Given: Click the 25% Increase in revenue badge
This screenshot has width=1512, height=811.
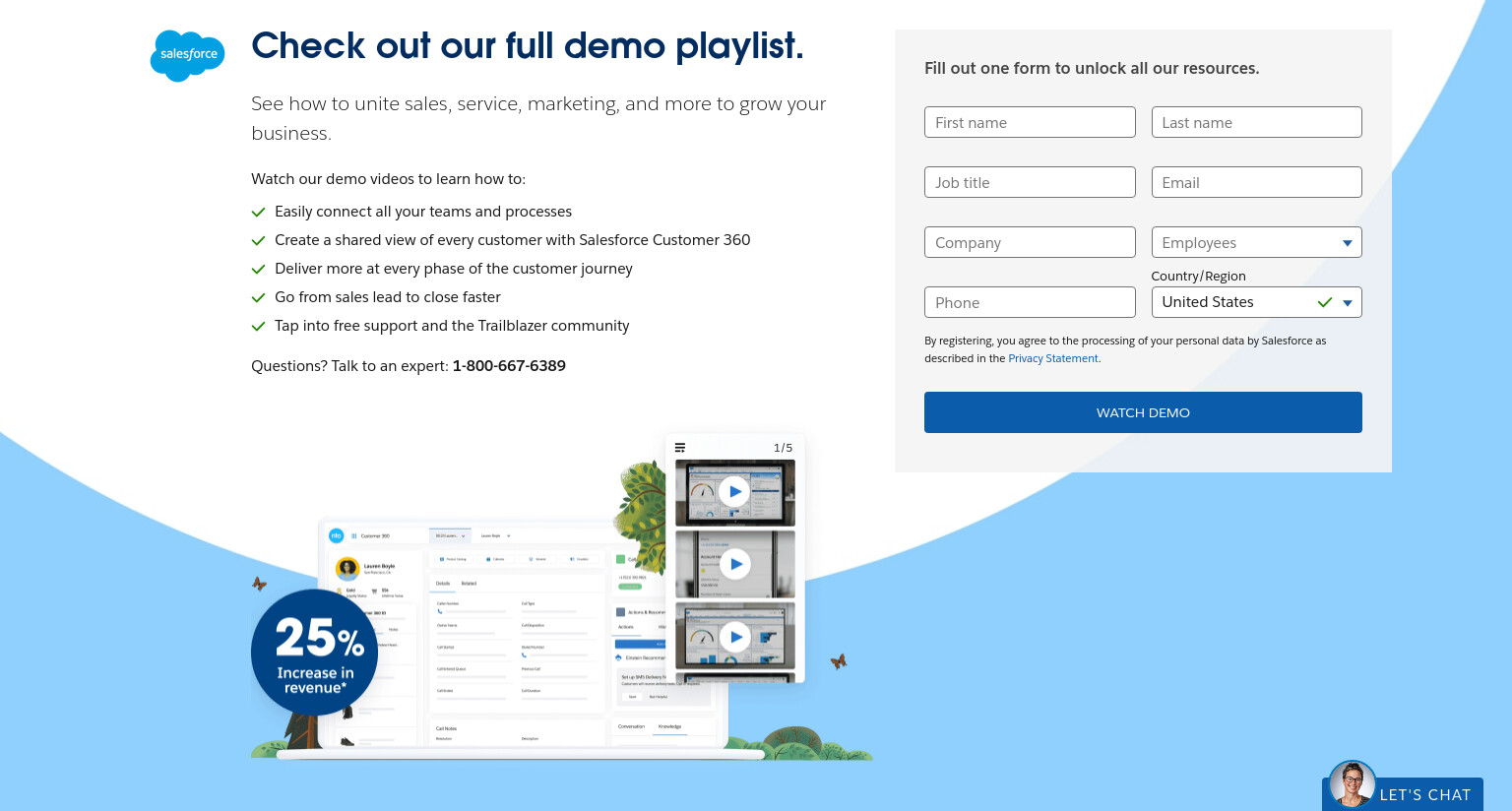Looking at the screenshot, I should click(314, 653).
